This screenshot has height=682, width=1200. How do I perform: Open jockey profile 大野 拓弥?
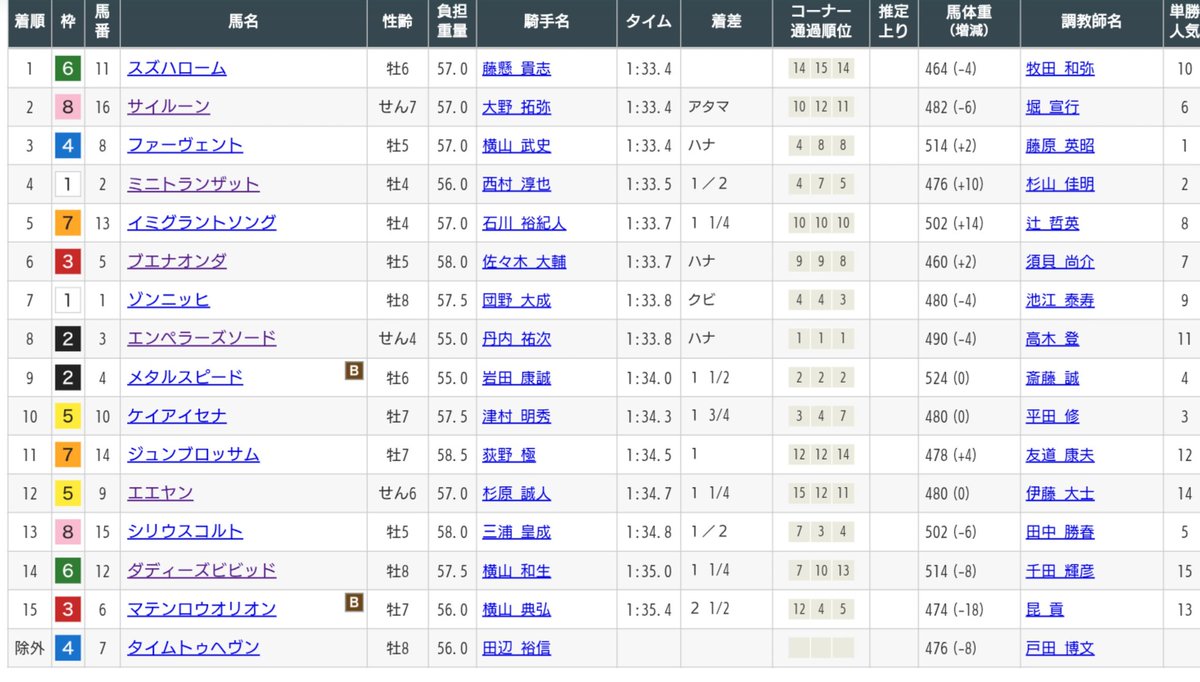pyautogui.click(x=516, y=107)
